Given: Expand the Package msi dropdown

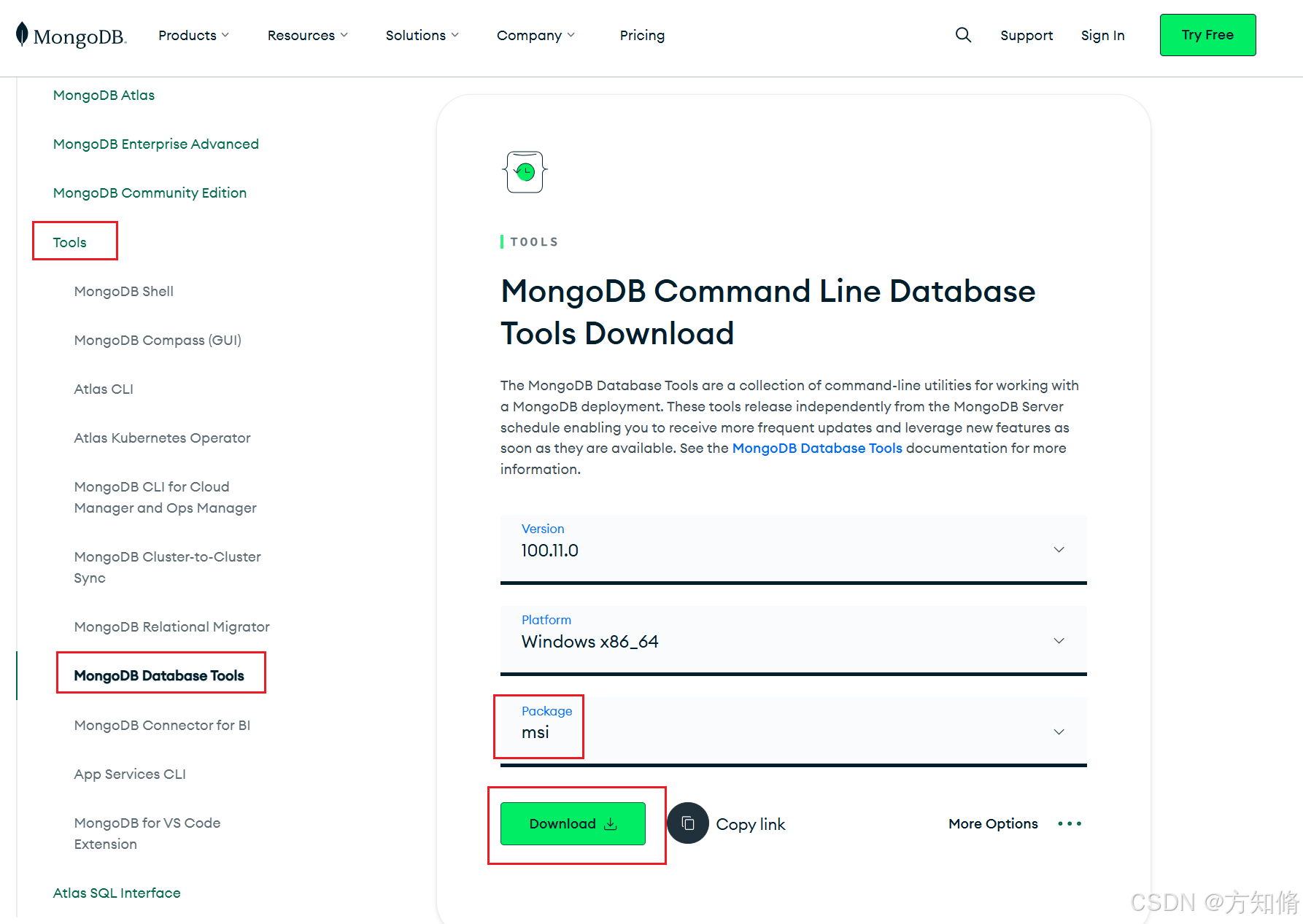Looking at the screenshot, I should (1059, 731).
